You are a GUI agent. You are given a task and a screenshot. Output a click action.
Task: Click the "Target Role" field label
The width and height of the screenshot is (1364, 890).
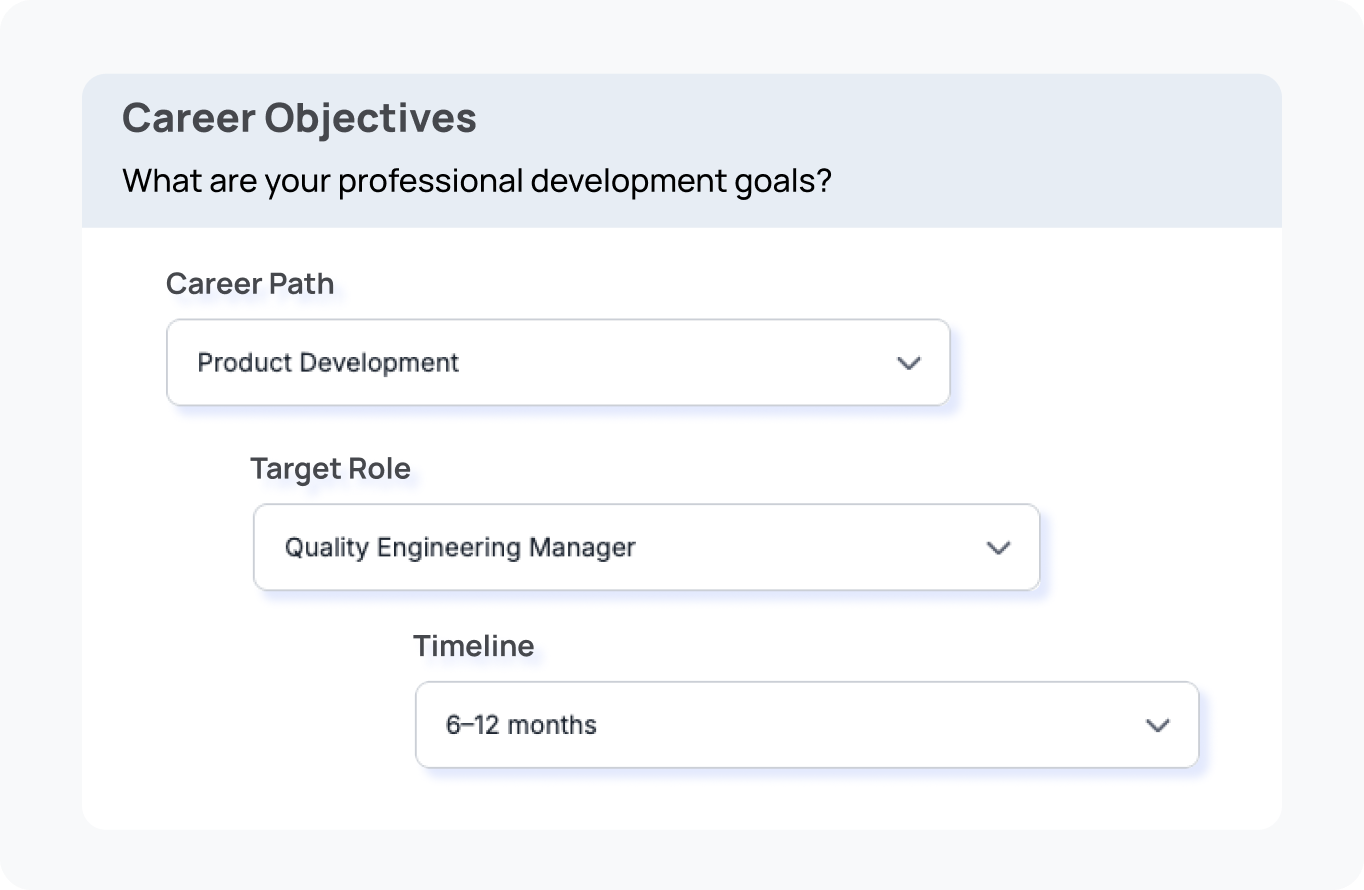[x=330, y=469]
